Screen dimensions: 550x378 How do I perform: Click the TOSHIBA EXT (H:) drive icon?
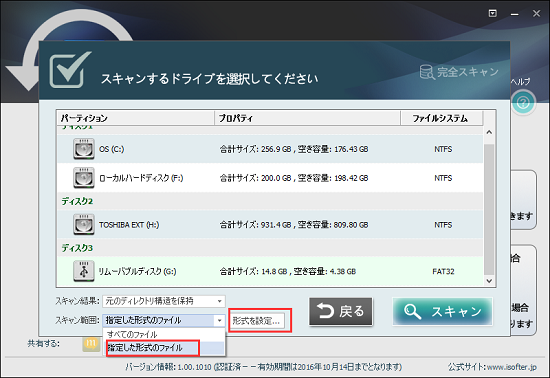pos(84,224)
